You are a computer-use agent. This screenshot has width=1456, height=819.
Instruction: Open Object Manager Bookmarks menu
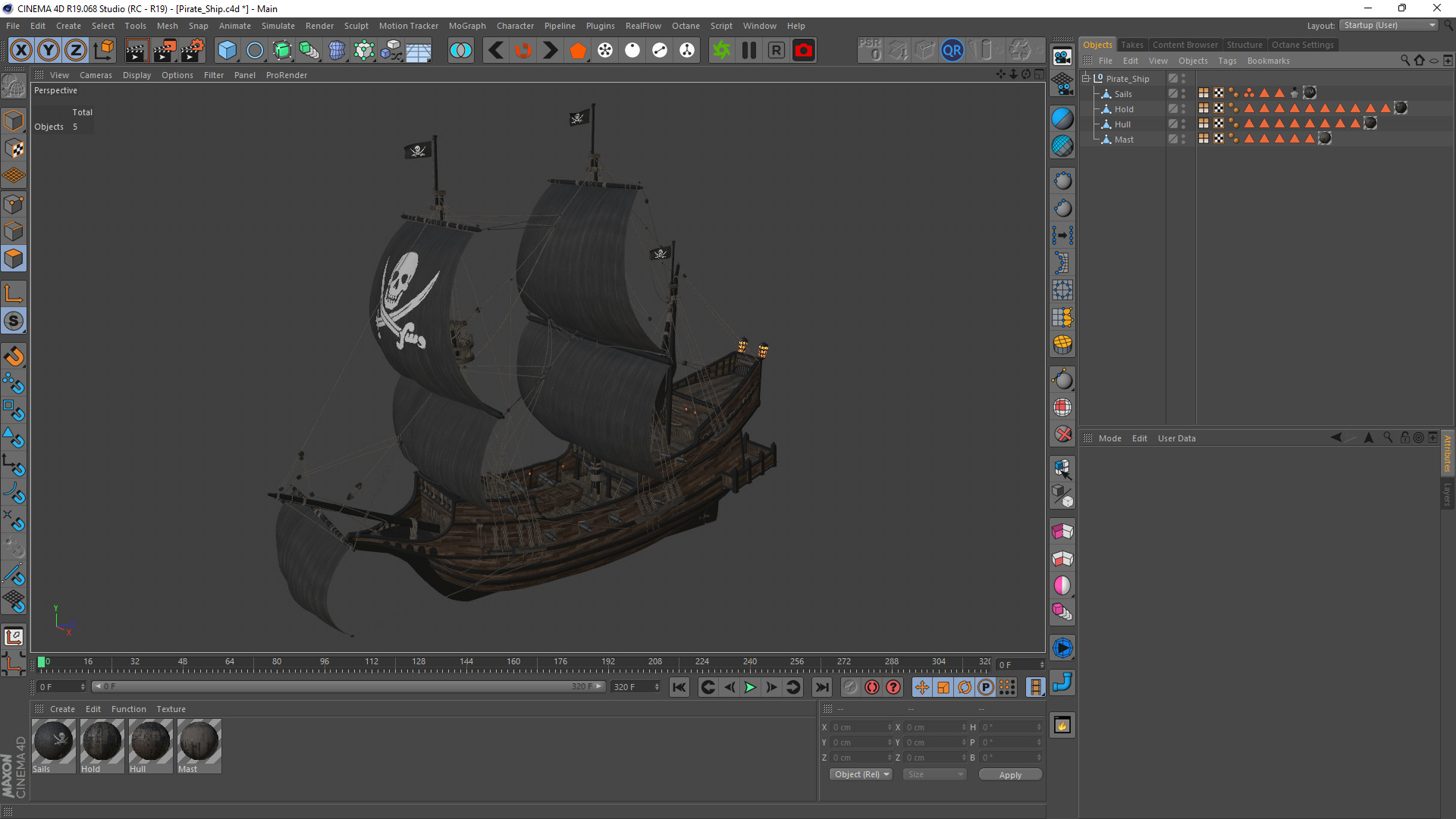coord(1268,61)
